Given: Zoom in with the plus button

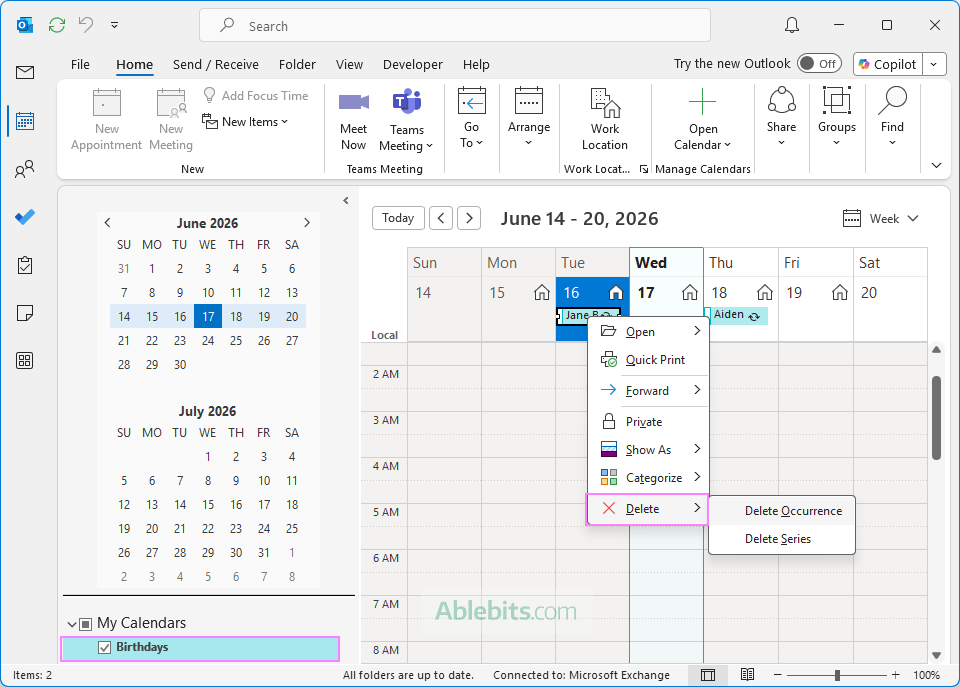Looking at the screenshot, I should (x=895, y=675).
